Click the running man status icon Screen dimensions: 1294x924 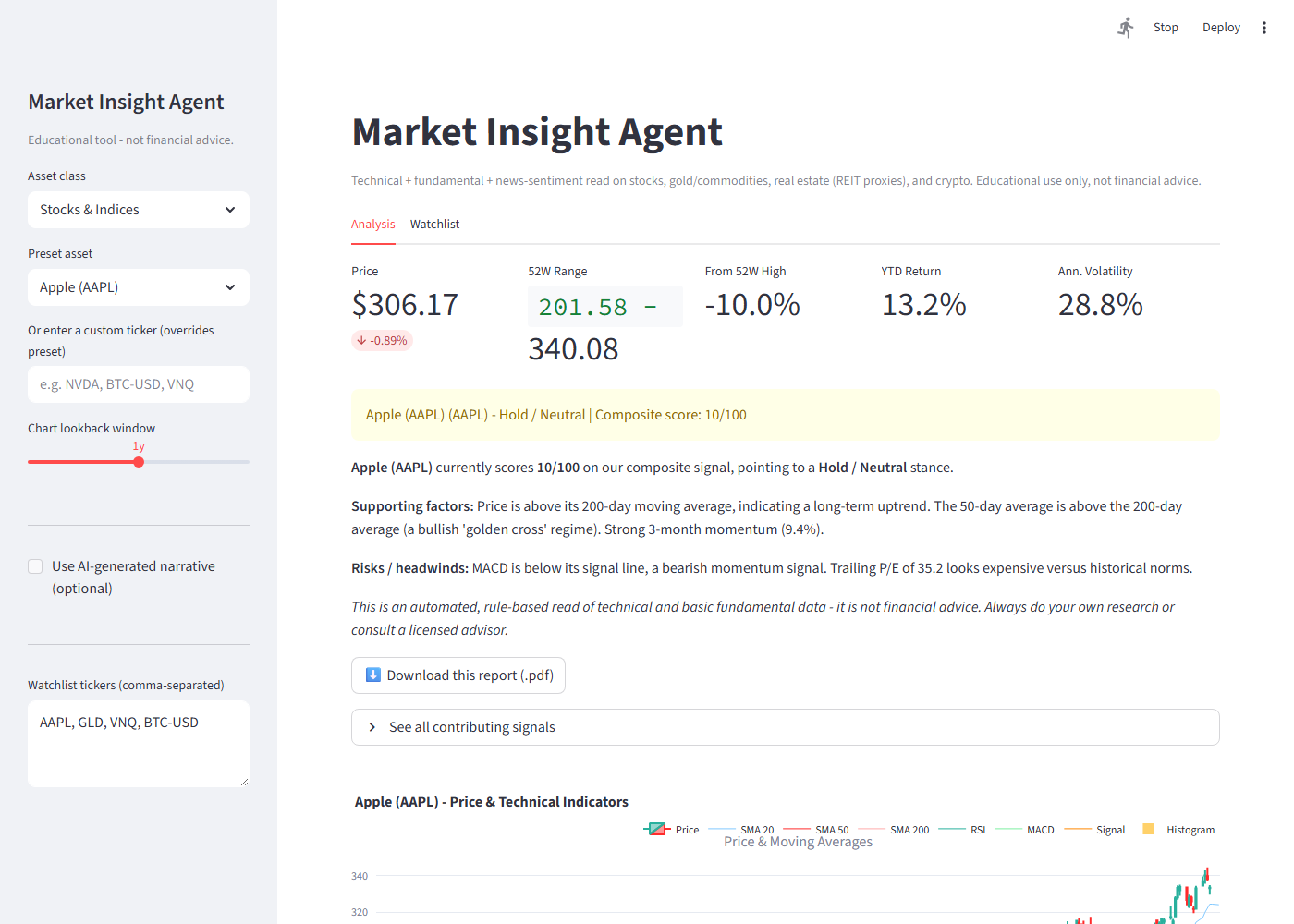tap(1125, 28)
